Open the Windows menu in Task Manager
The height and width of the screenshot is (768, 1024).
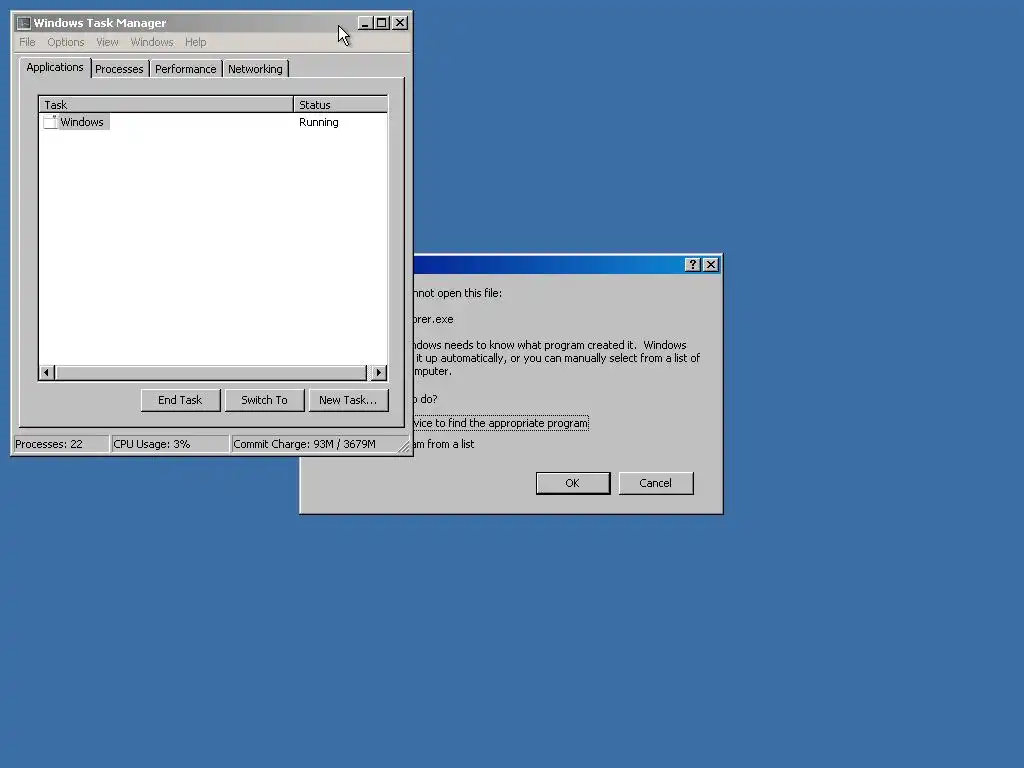click(x=152, y=42)
